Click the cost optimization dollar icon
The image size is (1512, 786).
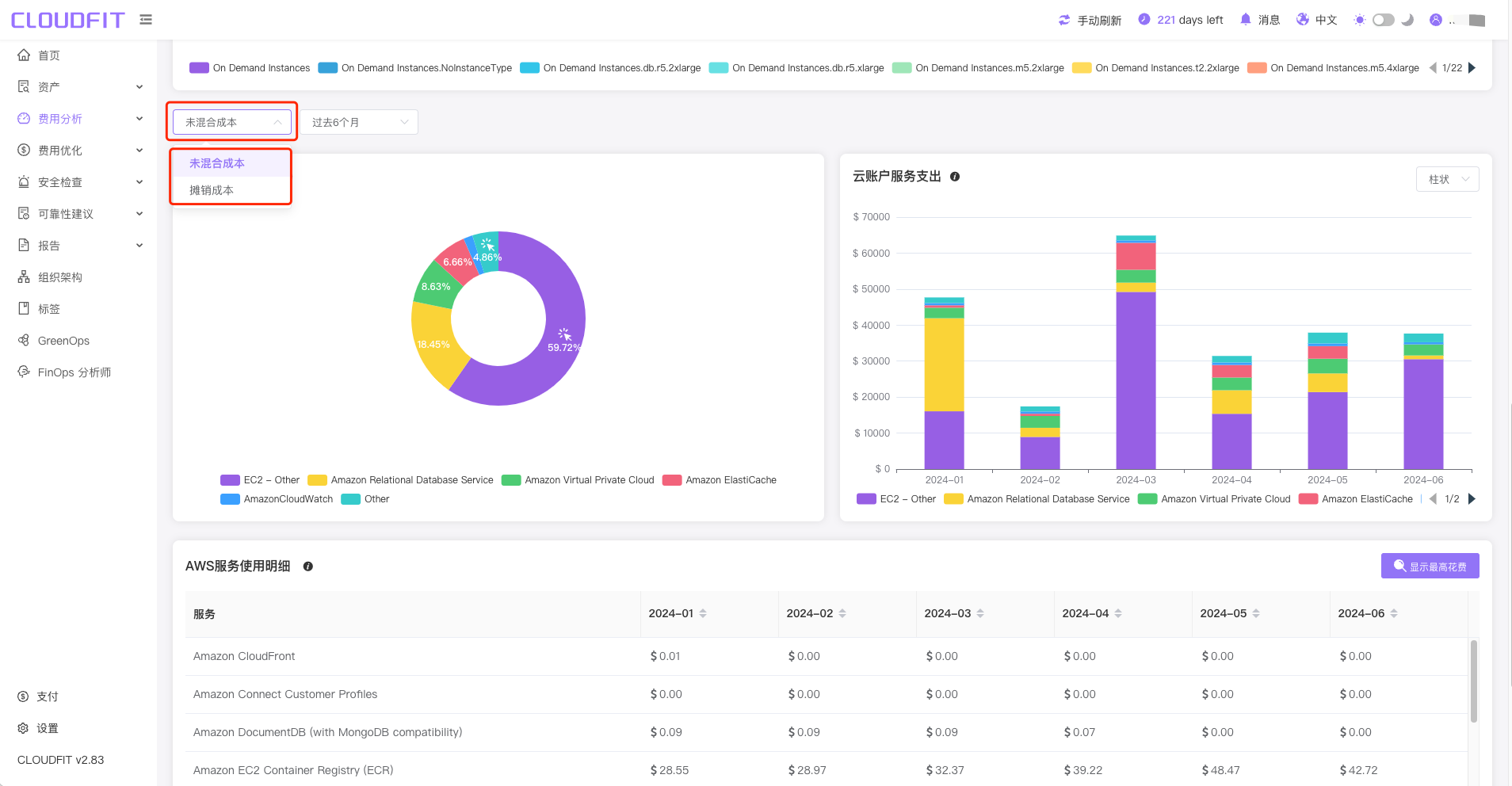click(24, 150)
